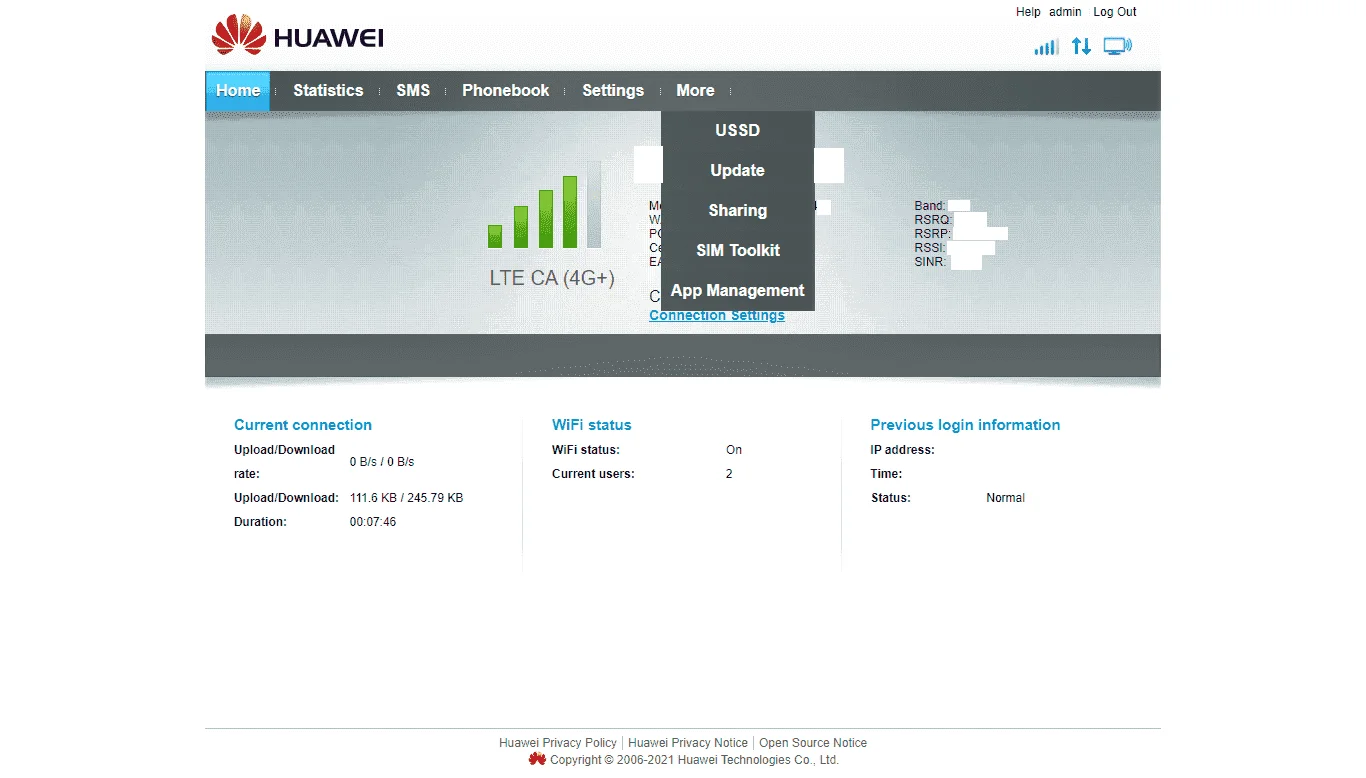This screenshot has width=1366, height=778.
Task: Choose Update in the More menu
Action: tap(738, 170)
